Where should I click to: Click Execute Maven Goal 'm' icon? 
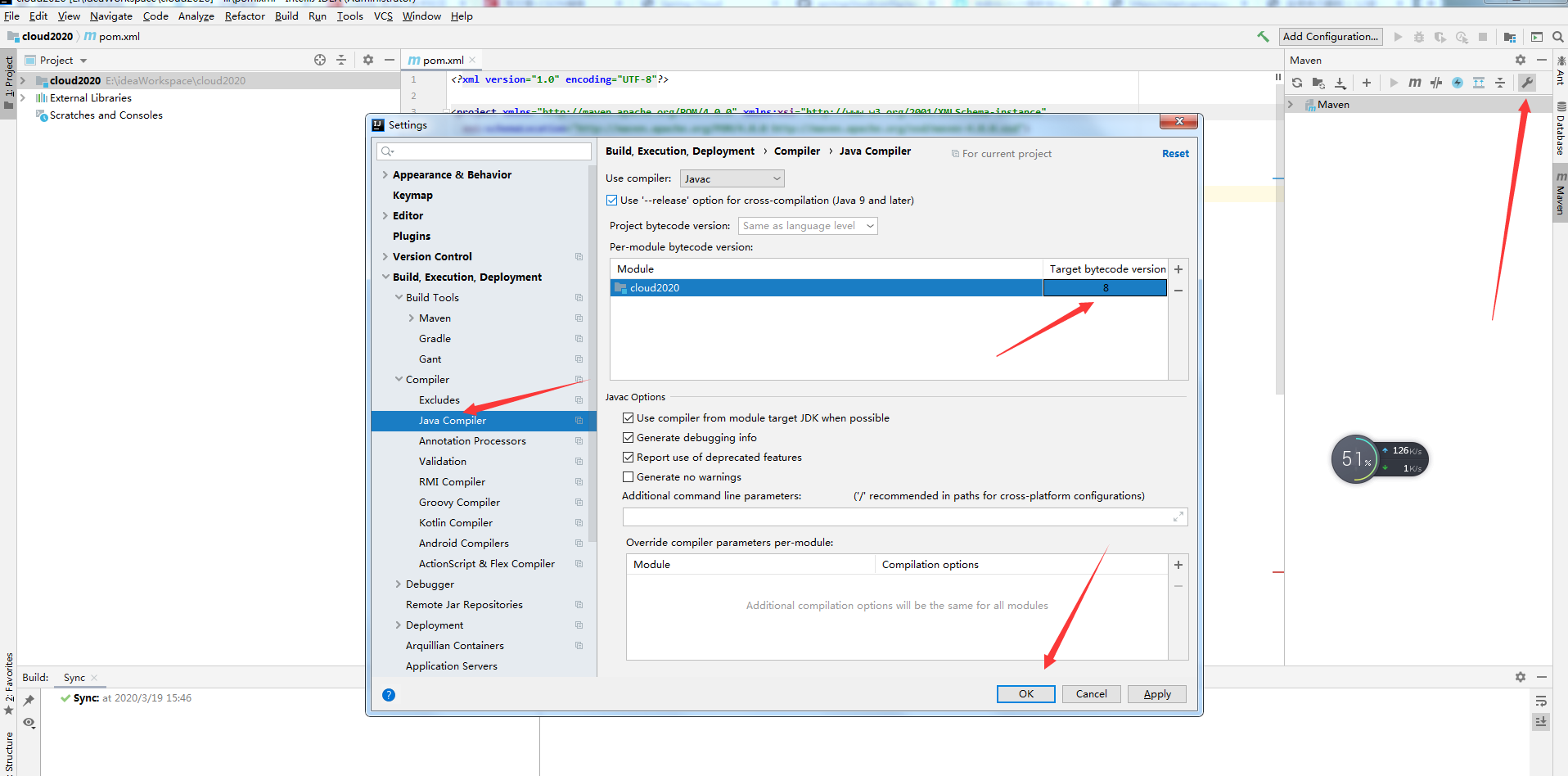pos(1415,83)
